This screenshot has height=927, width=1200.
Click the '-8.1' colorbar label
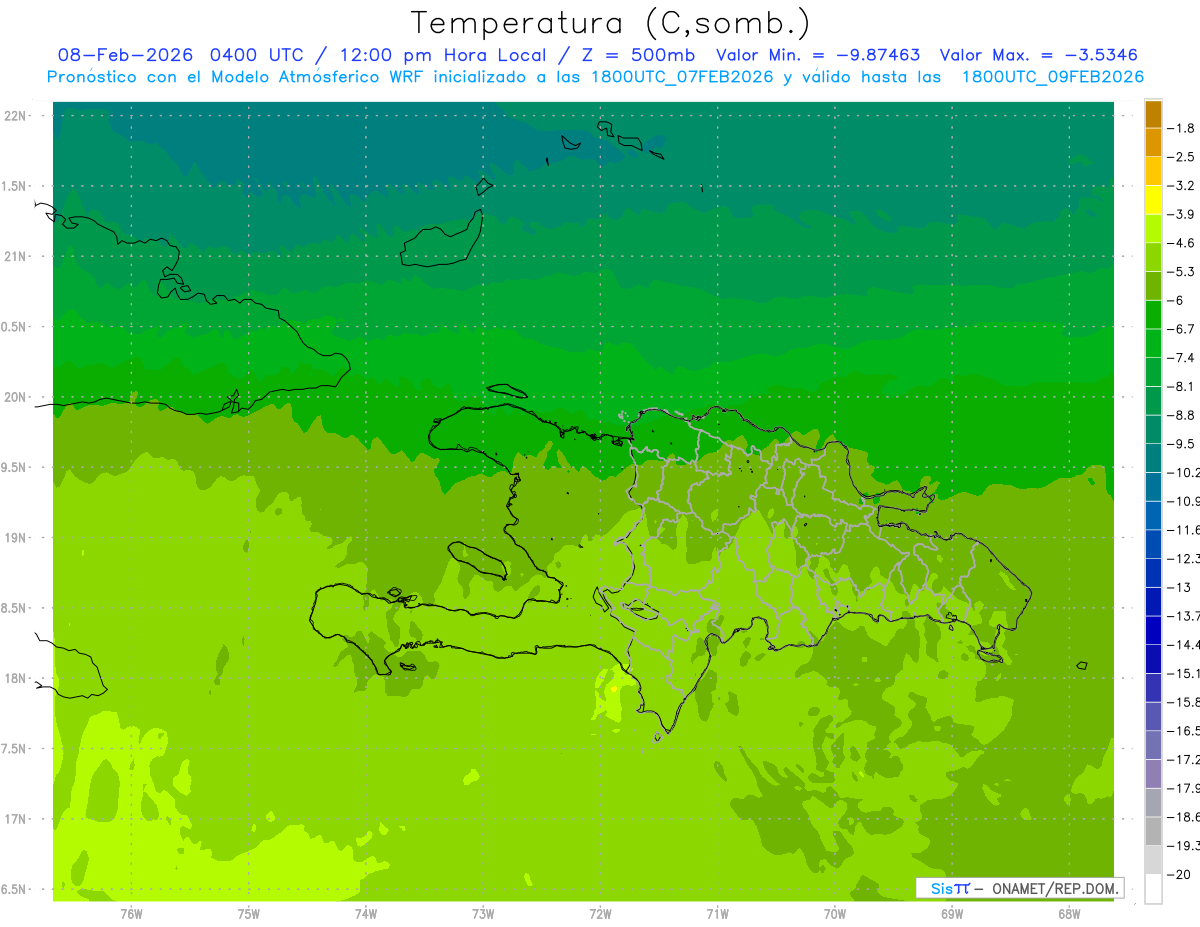click(1182, 386)
